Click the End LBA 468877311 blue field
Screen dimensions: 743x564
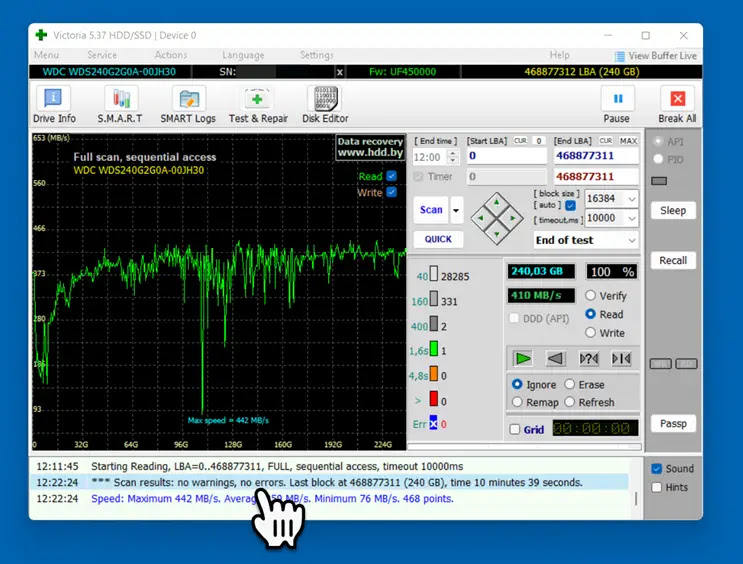pos(596,156)
